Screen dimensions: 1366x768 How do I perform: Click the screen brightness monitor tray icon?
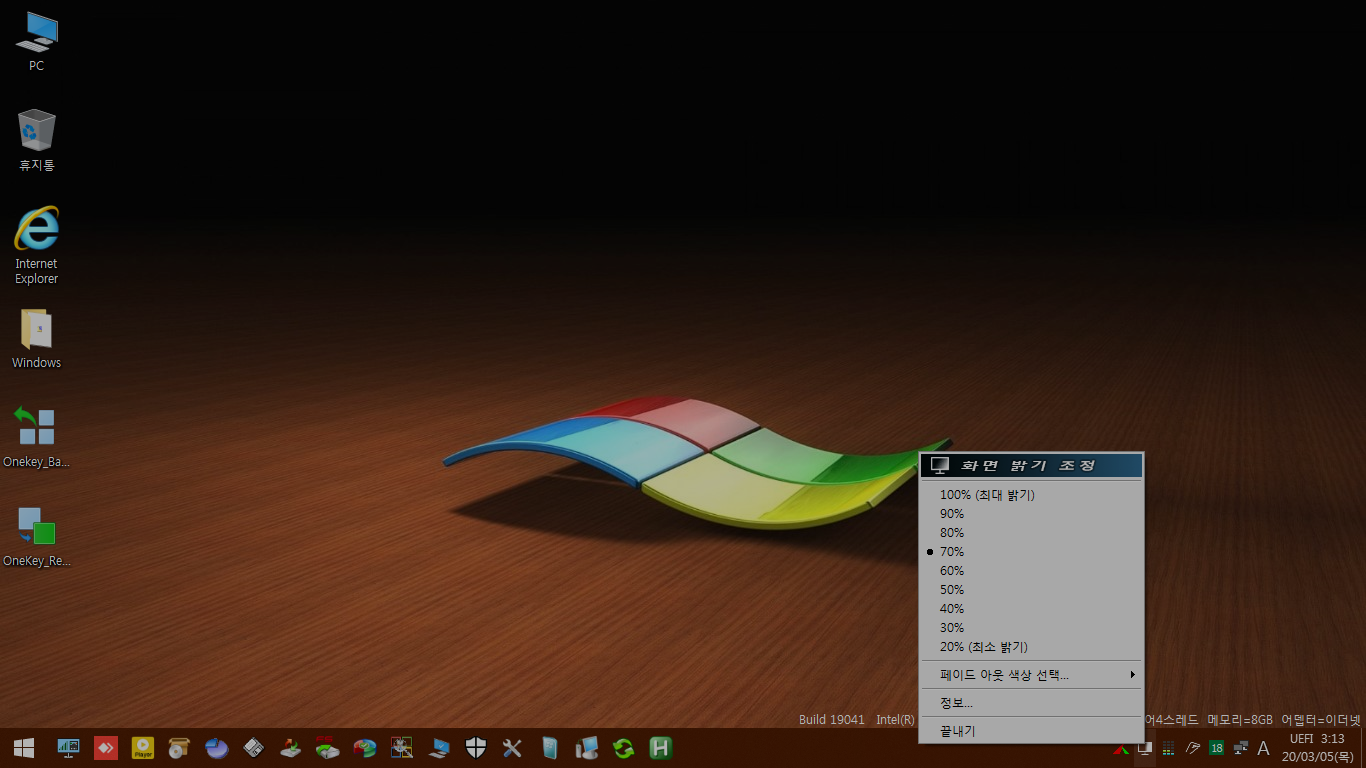(x=1145, y=748)
